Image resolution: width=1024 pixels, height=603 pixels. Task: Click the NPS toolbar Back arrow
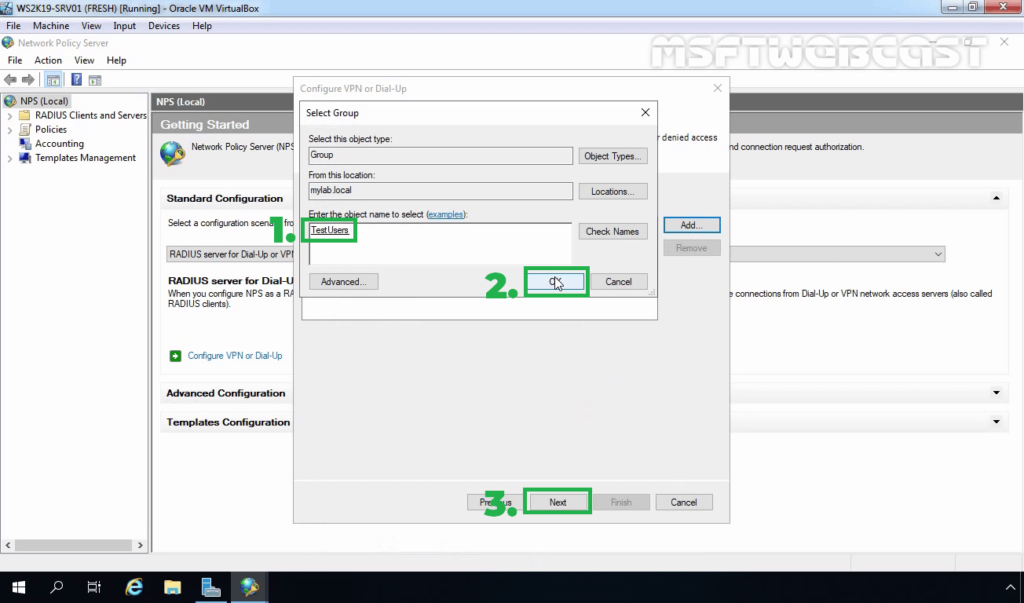click(10, 80)
